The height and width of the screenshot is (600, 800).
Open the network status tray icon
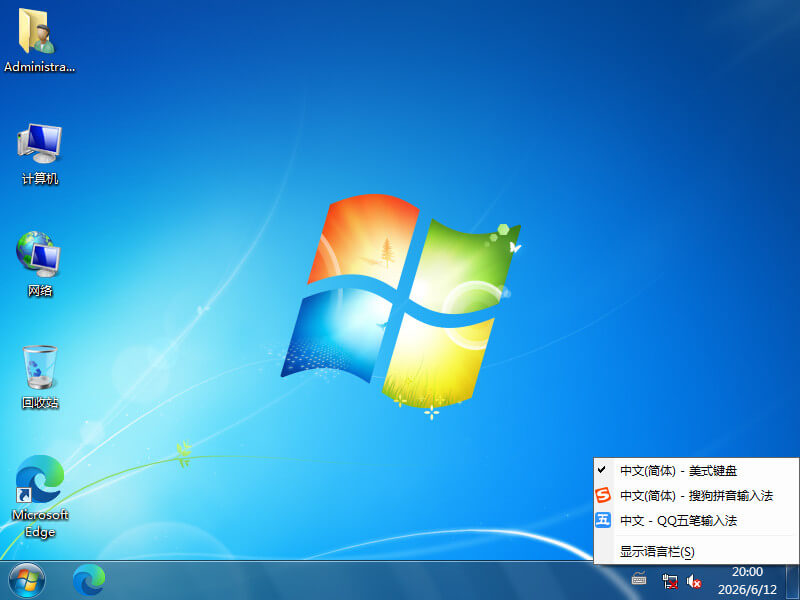pos(669,581)
